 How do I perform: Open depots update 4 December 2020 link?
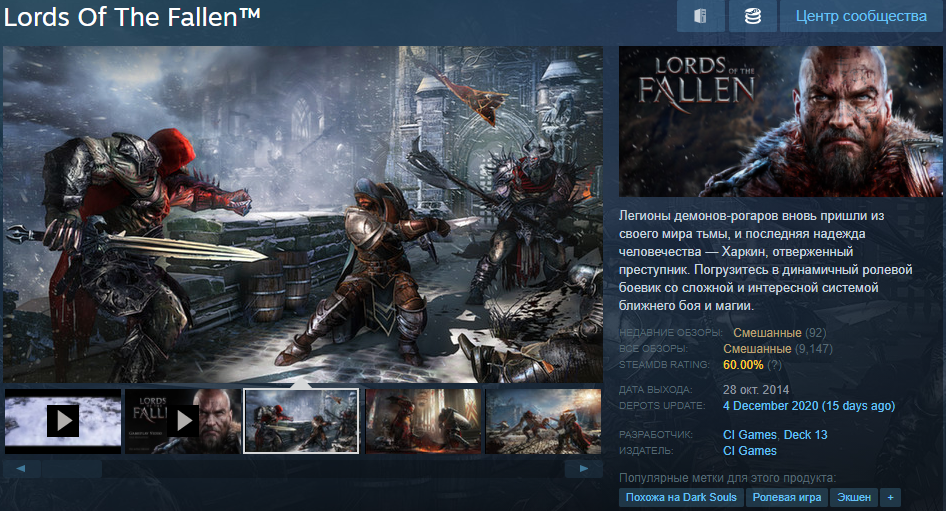click(808, 405)
